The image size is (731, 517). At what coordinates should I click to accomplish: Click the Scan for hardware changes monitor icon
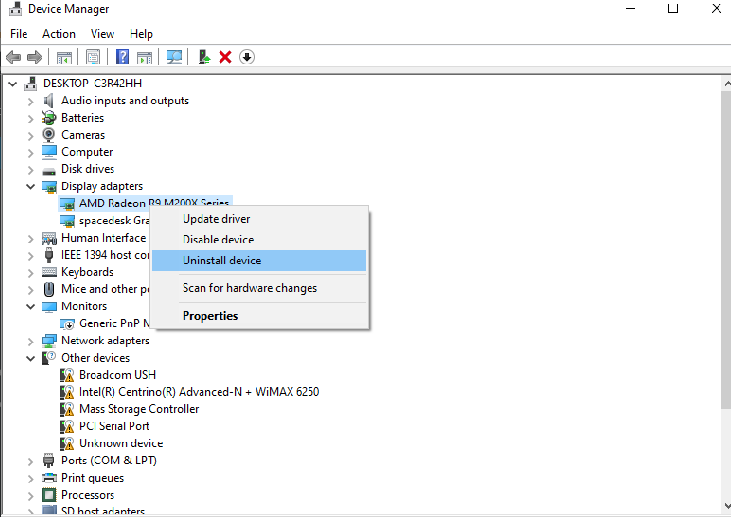pos(175,57)
